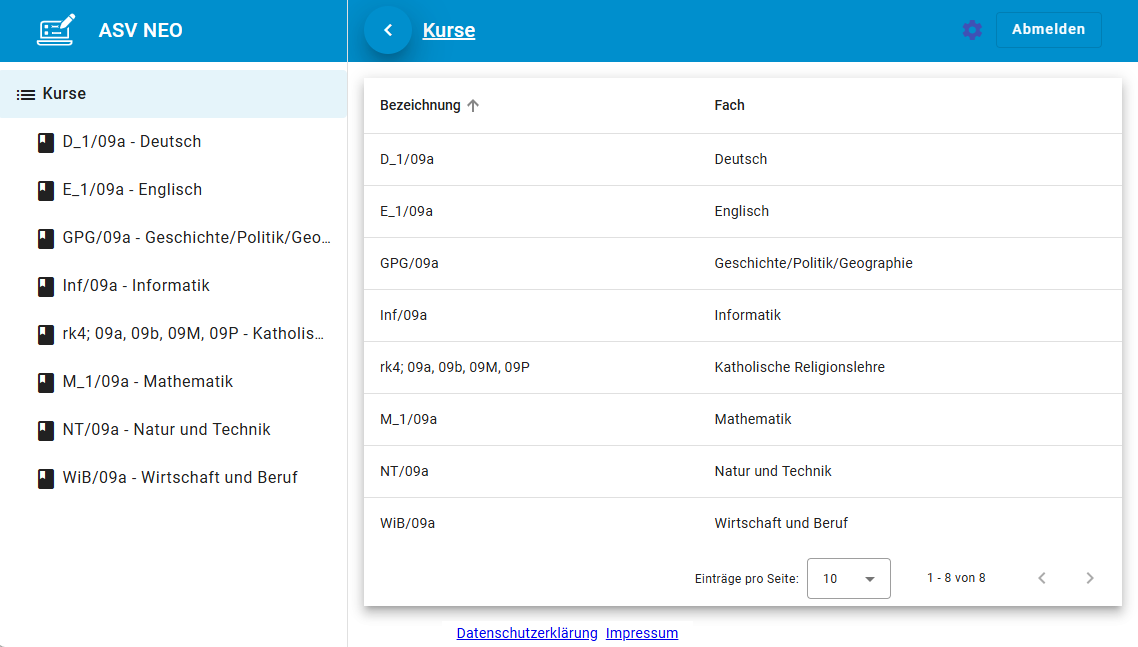Select WiB/09a - Wirtschaft und Beruf in sidebar
Screen dimensions: 1138x647
(x=180, y=478)
